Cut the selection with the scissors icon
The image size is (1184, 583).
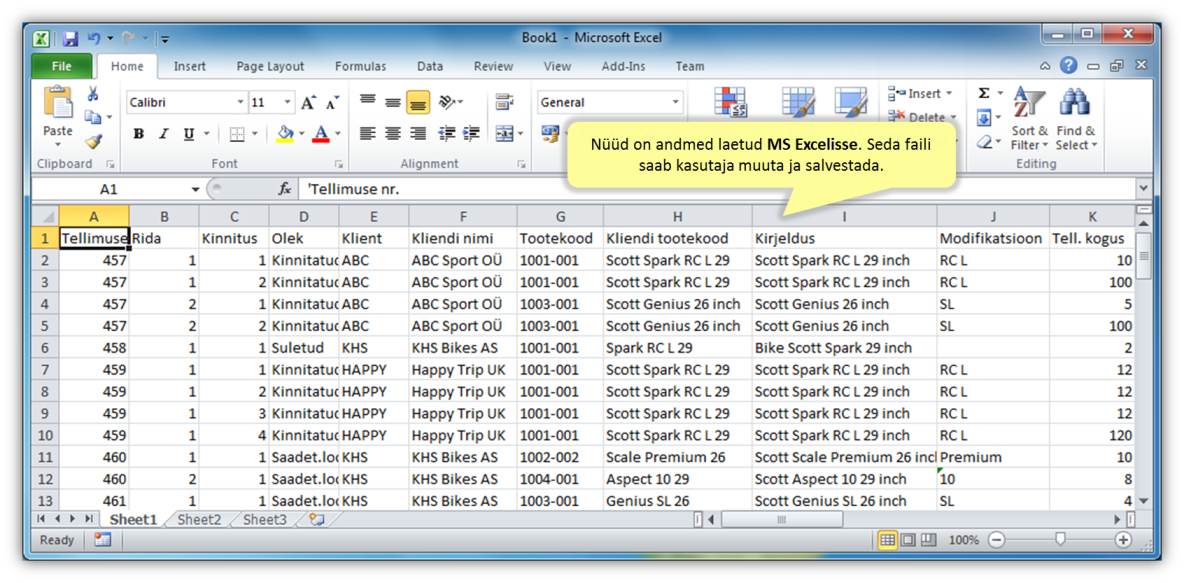(x=93, y=94)
